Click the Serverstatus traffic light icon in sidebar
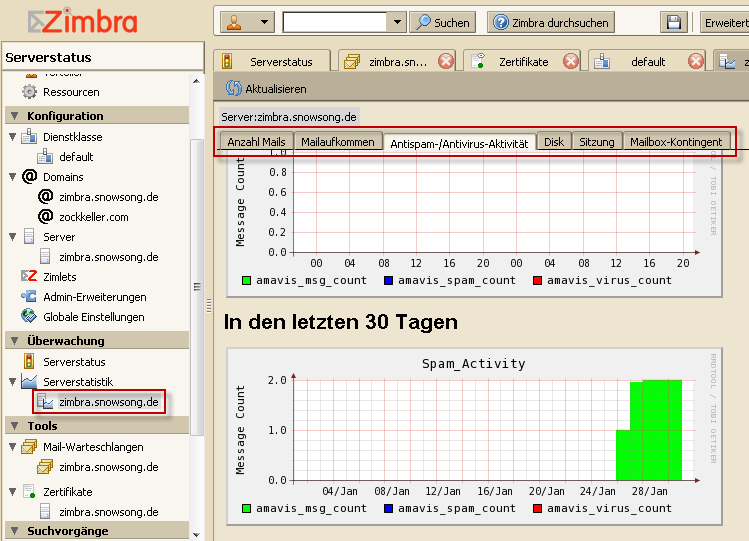The image size is (749, 541). point(29,361)
